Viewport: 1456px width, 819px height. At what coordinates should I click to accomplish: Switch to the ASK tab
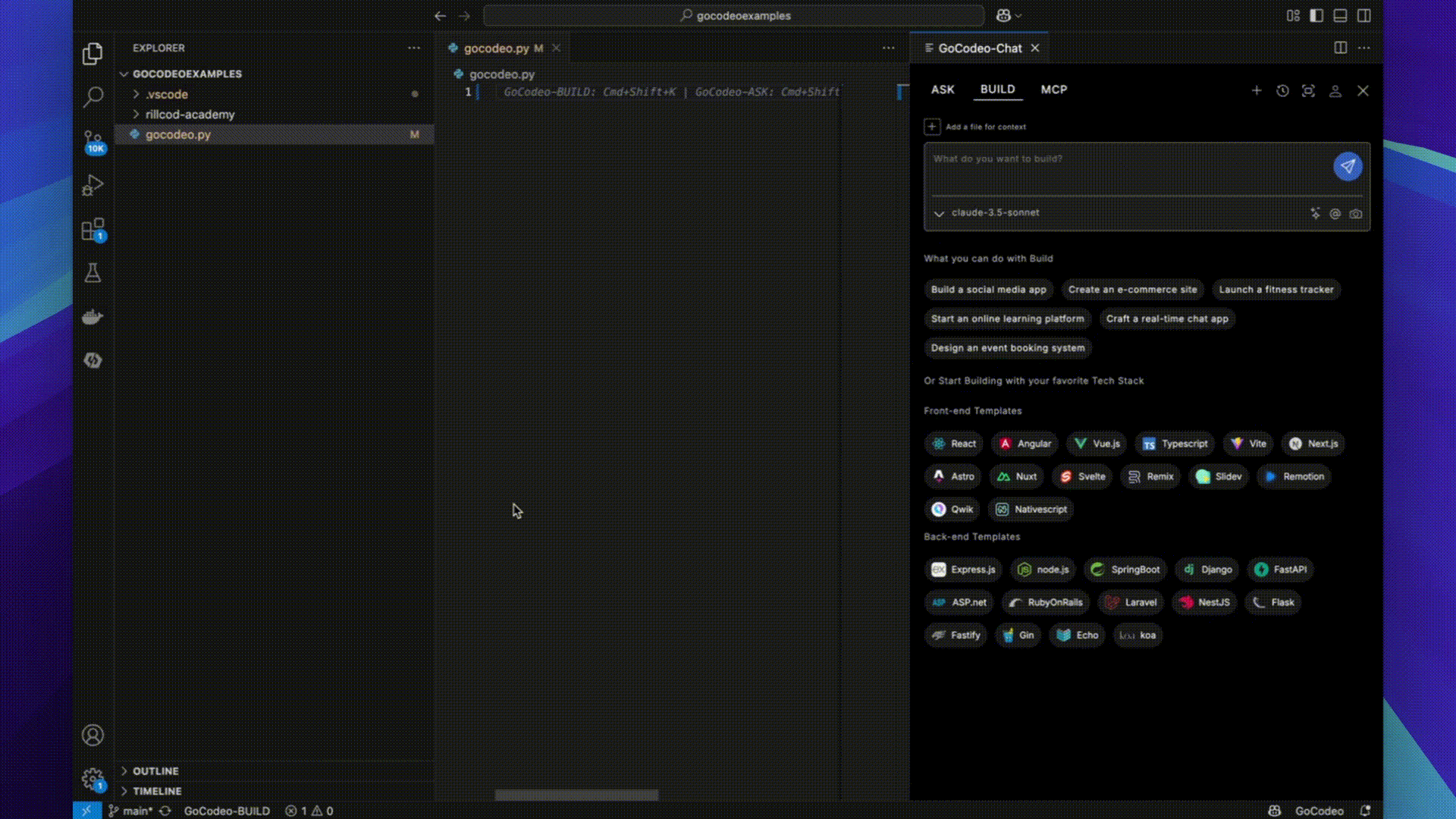click(x=943, y=89)
